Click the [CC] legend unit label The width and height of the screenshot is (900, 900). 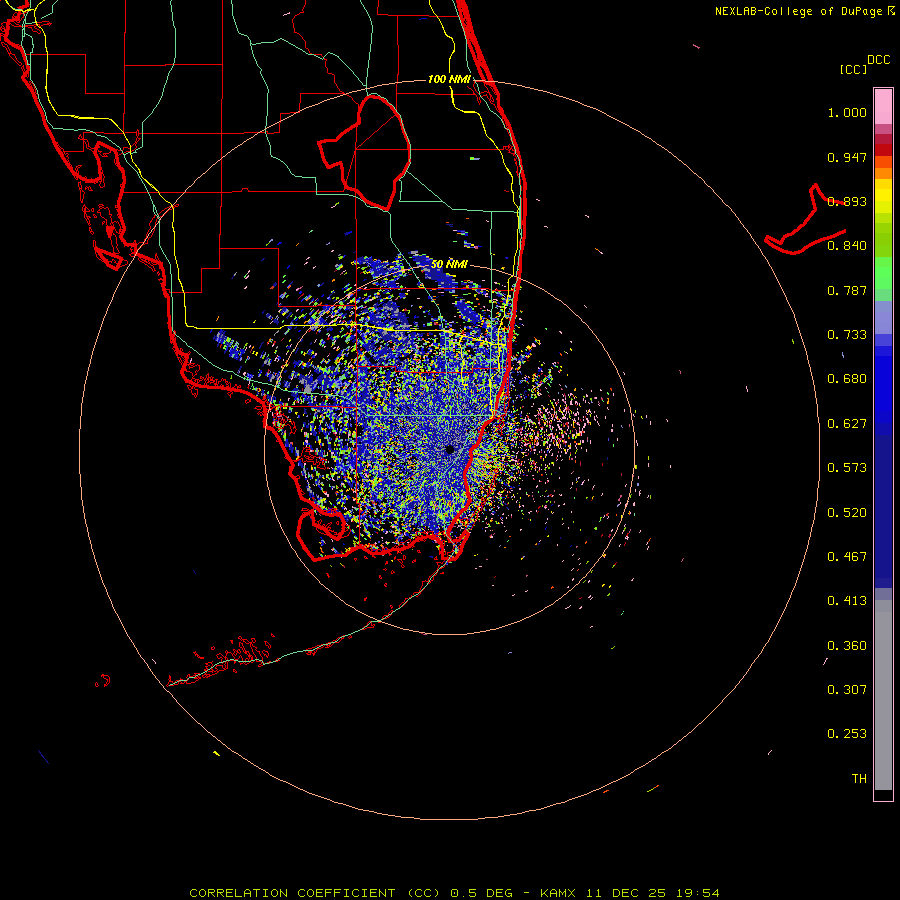pos(853,69)
